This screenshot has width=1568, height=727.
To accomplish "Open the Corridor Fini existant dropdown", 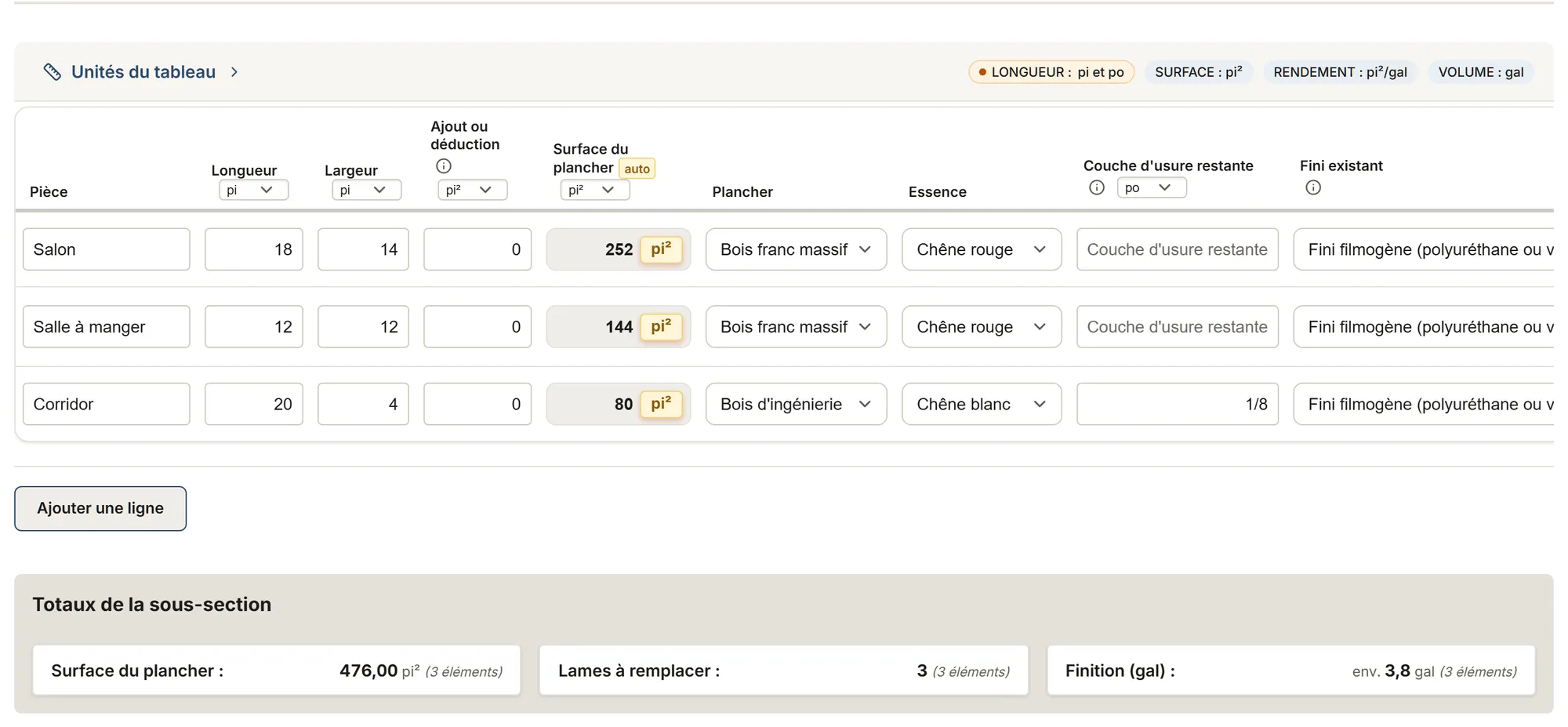I will (1424, 404).
